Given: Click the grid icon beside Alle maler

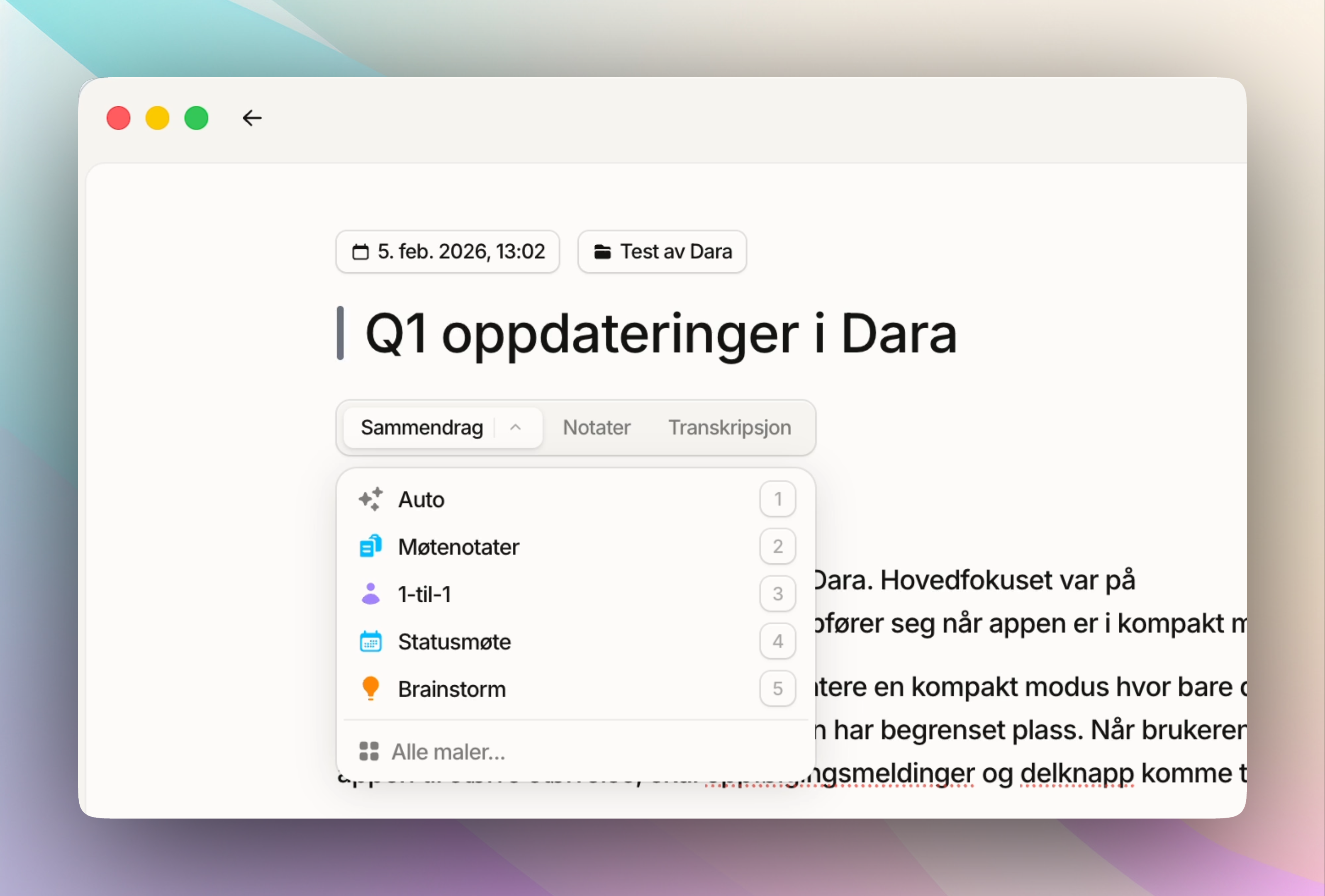Looking at the screenshot, I should click(369, 751).
